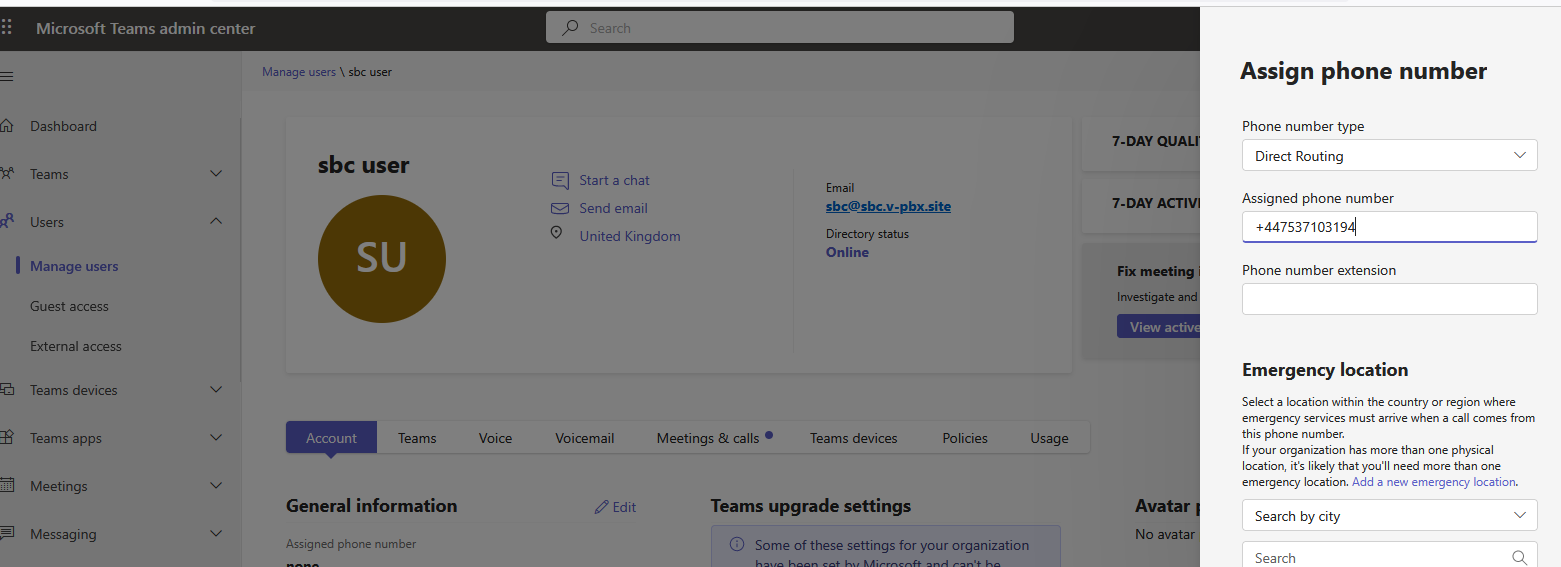
Task: Click the Meetings calendar icon
Action: pos(7,486)
